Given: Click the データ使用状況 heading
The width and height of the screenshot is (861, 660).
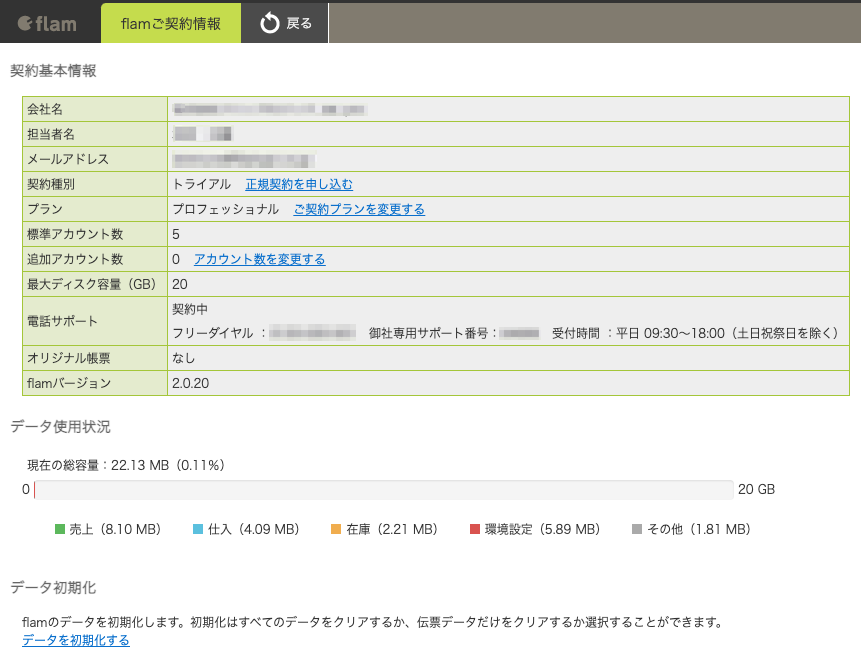Looking at the screenshot, I should tap(60, 427).
